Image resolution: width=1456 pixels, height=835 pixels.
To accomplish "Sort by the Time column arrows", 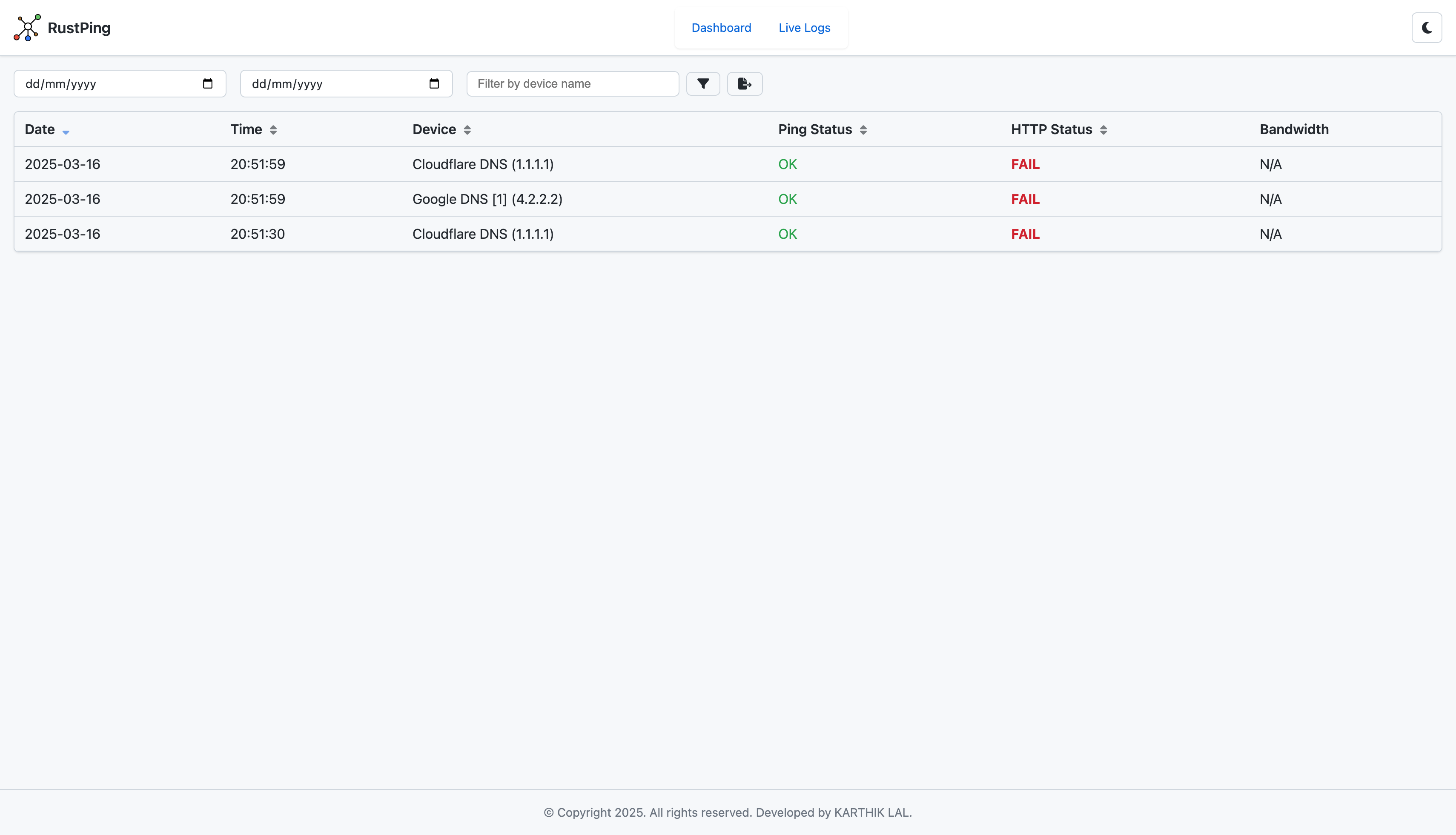I will click(273, 130).
